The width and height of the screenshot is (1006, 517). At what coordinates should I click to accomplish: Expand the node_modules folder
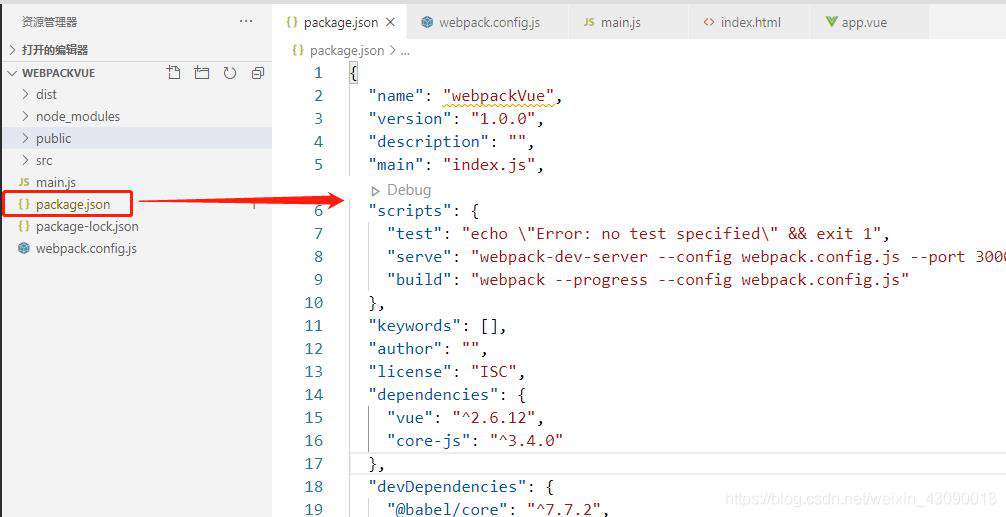pos(137,116)
